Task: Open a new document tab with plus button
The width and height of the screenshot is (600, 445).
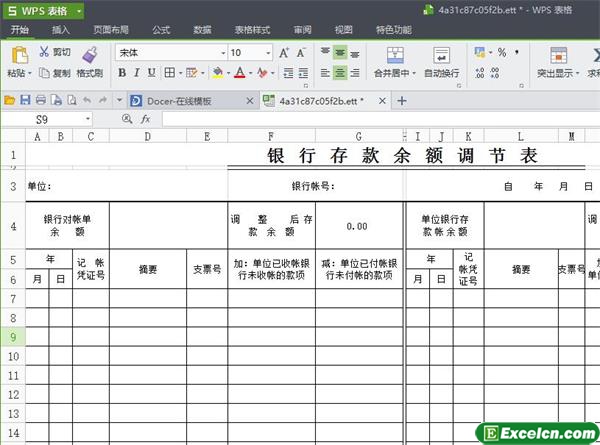Action: pyautogui.click(x=401, y=101)
